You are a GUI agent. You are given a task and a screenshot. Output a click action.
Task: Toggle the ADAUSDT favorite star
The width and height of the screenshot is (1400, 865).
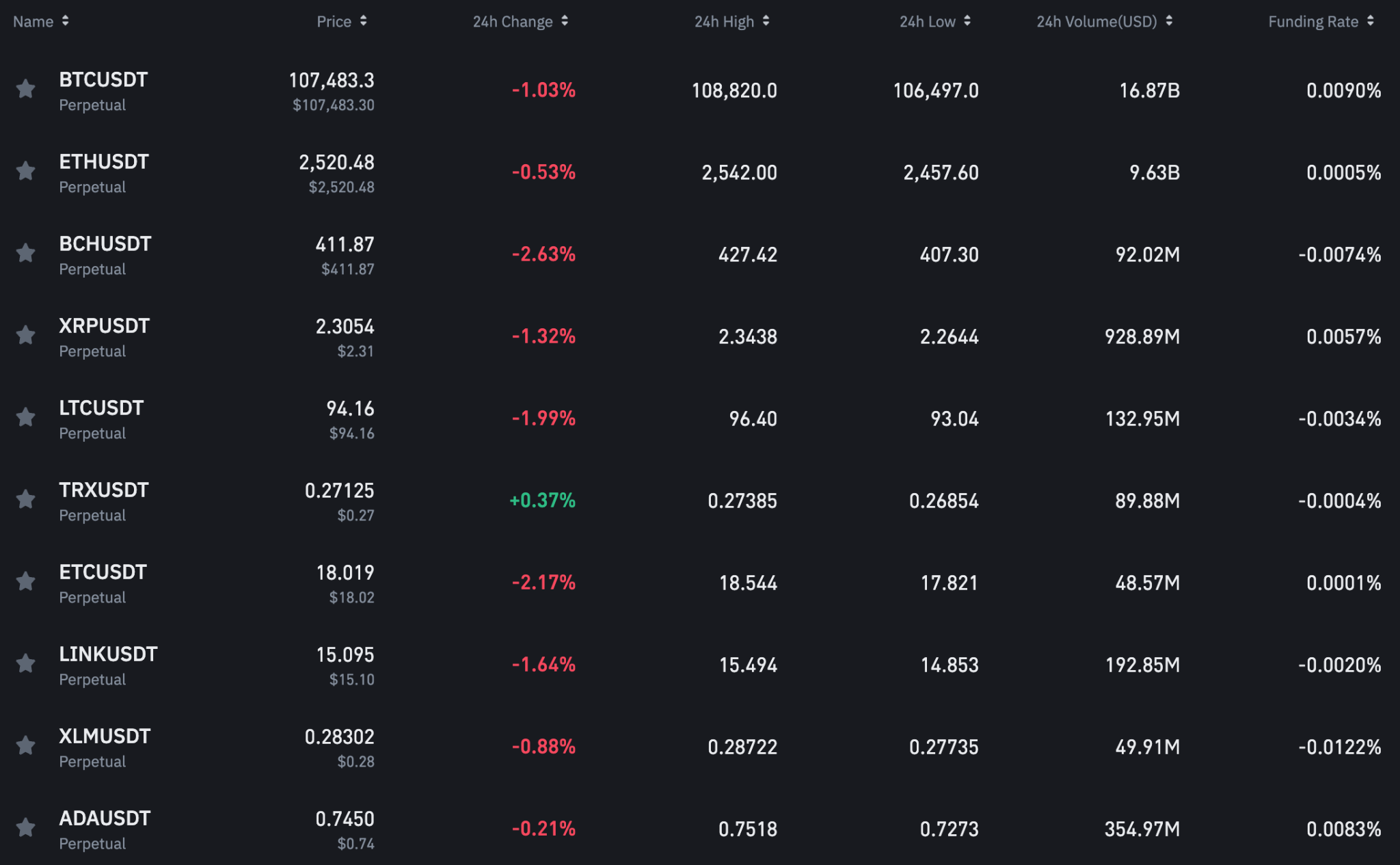pos(26,827)
